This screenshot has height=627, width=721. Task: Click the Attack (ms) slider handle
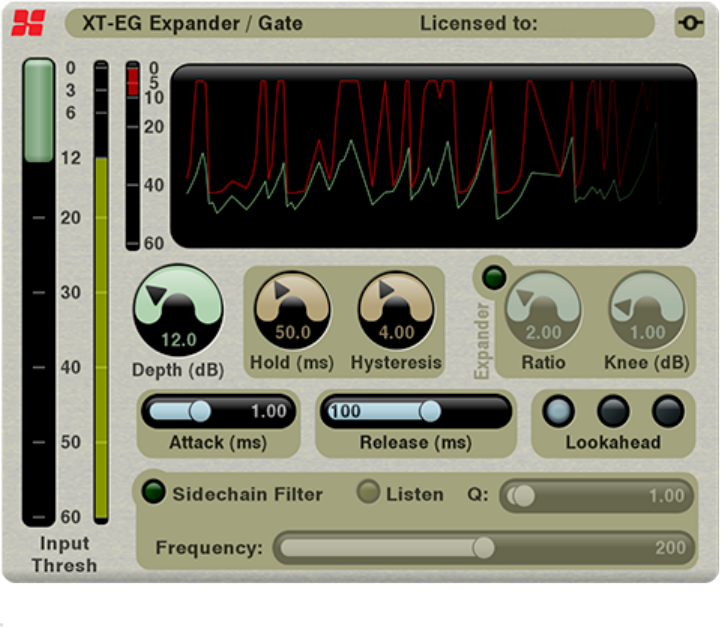(x=200, y=411)
